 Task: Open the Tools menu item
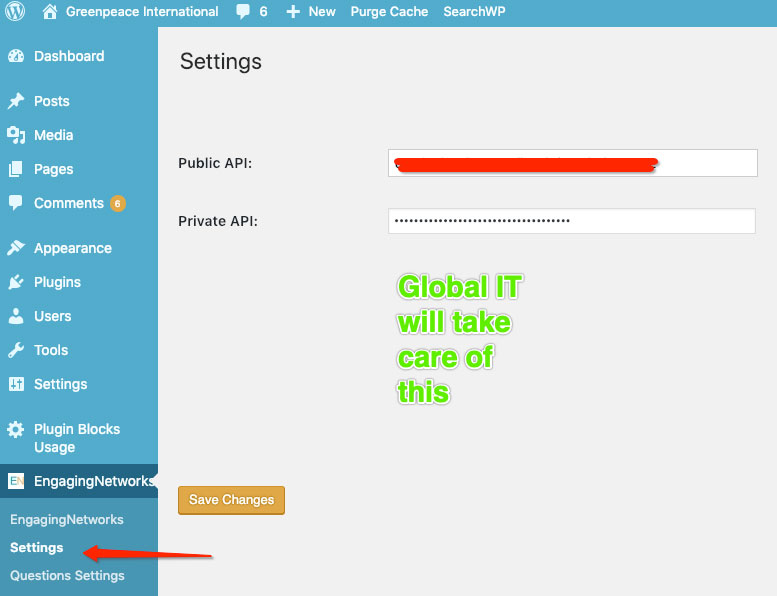click(x=51, y=350)
